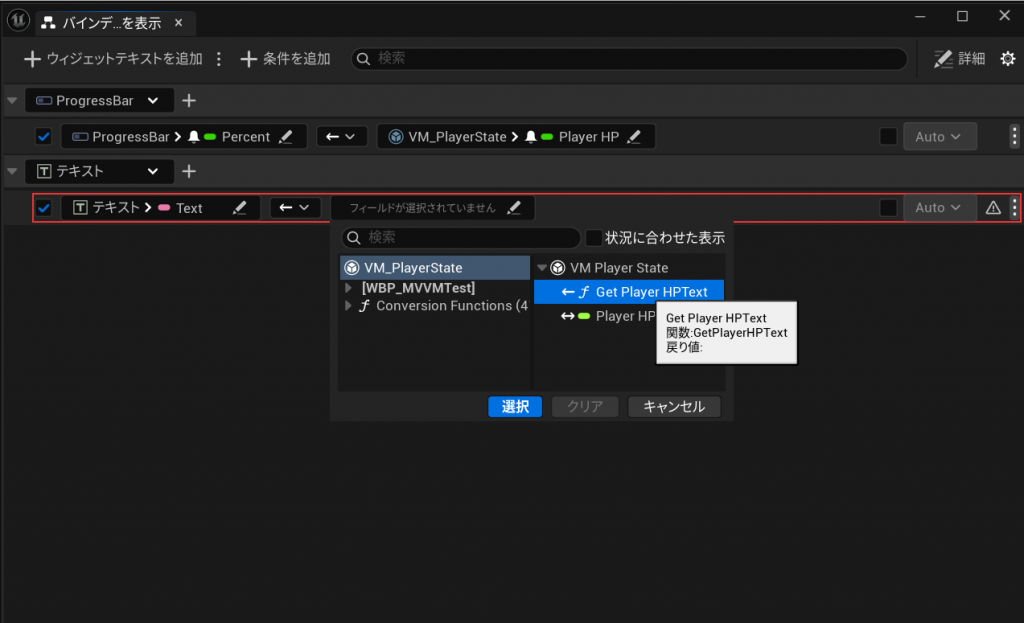Toggle the テキスト Text binding checkbox
This screenshot has height=623, width=1024.
point(44,208)
